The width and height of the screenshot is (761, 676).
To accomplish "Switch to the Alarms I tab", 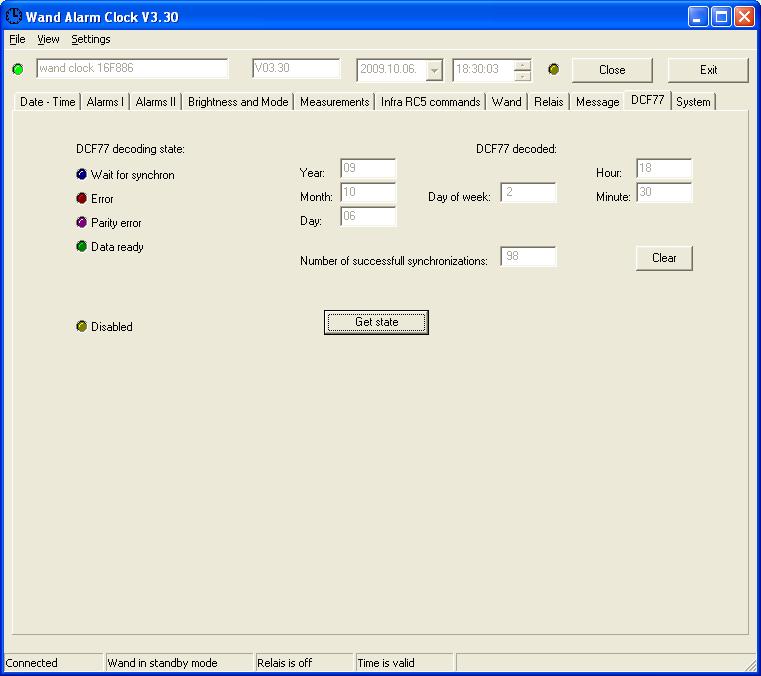I will click(105, 102).
